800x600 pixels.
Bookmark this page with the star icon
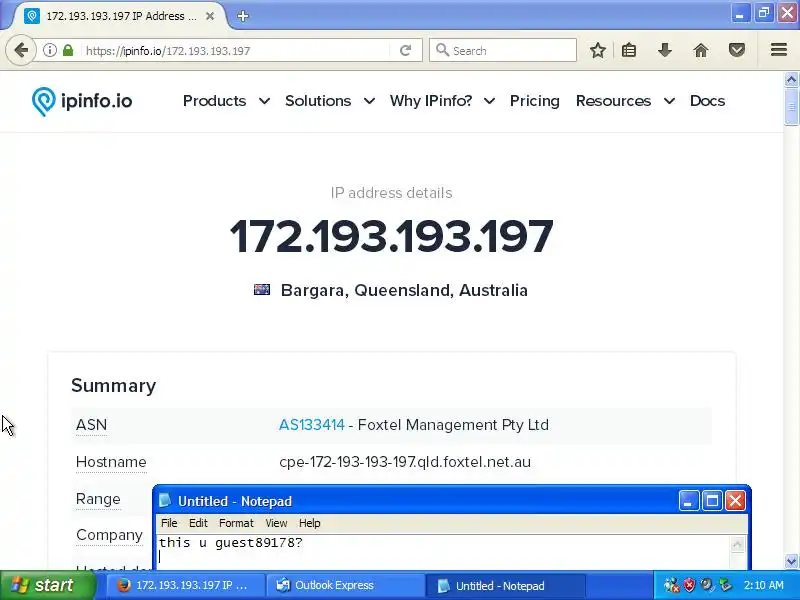tap(597, 50)
